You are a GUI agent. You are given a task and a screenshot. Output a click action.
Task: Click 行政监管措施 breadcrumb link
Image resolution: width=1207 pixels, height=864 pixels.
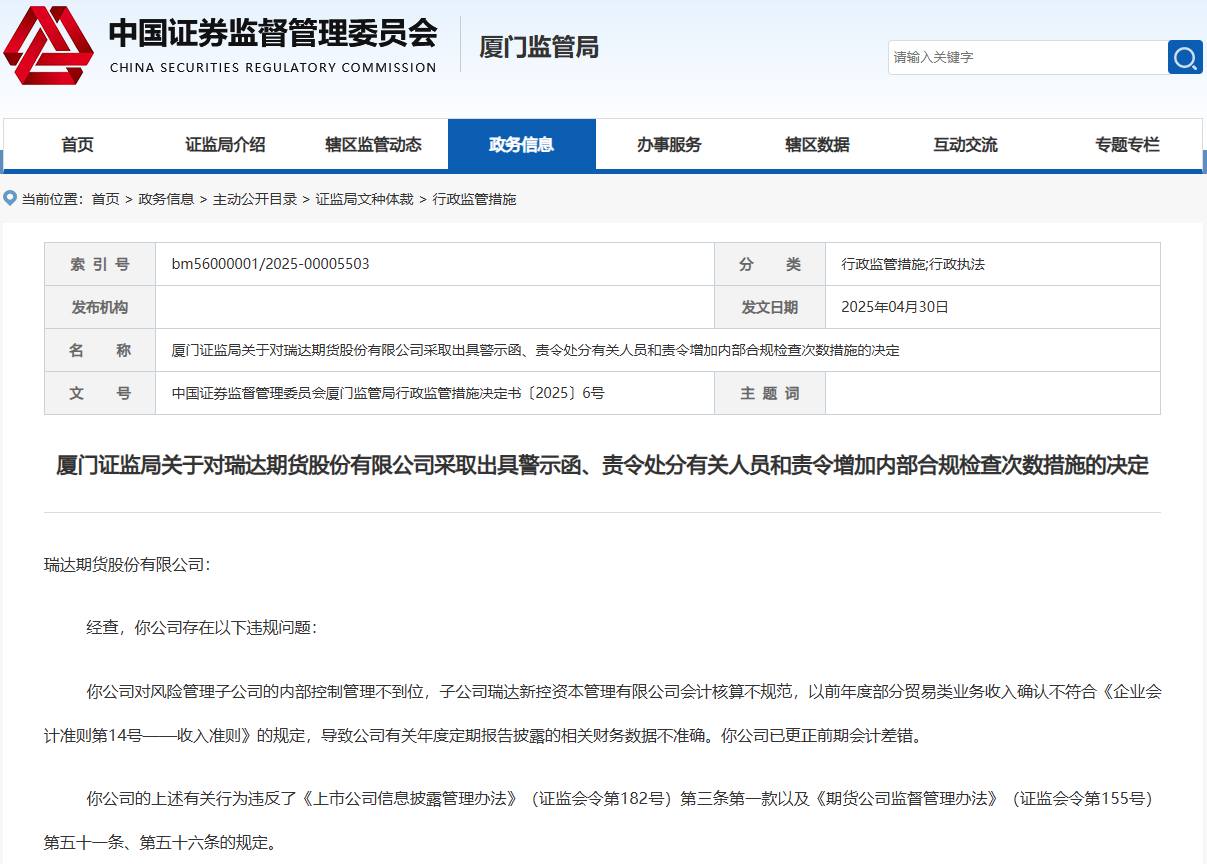[x=474, y=199]
